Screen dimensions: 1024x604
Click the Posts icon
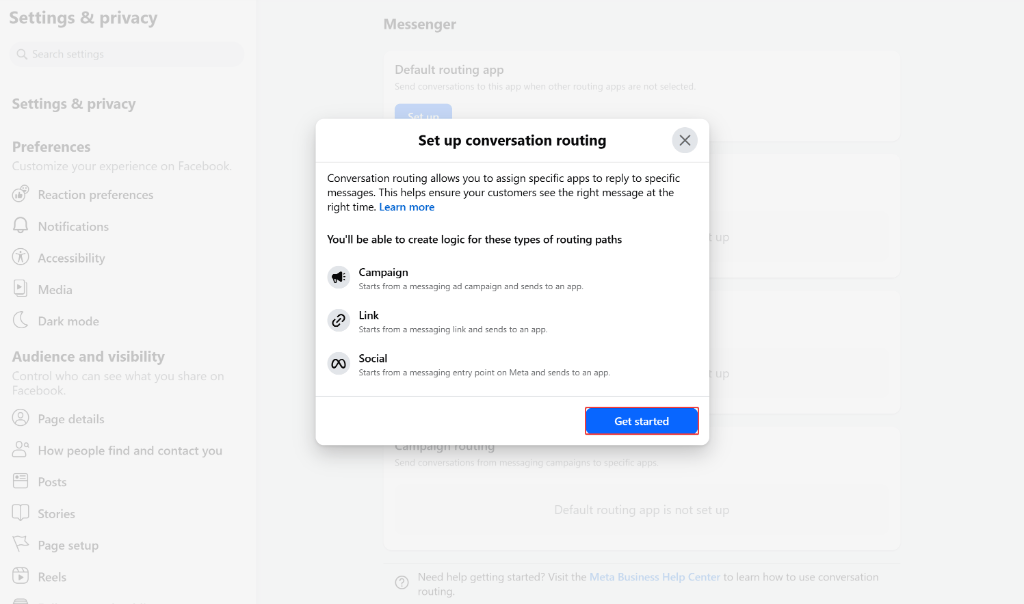tap(20, 481)
